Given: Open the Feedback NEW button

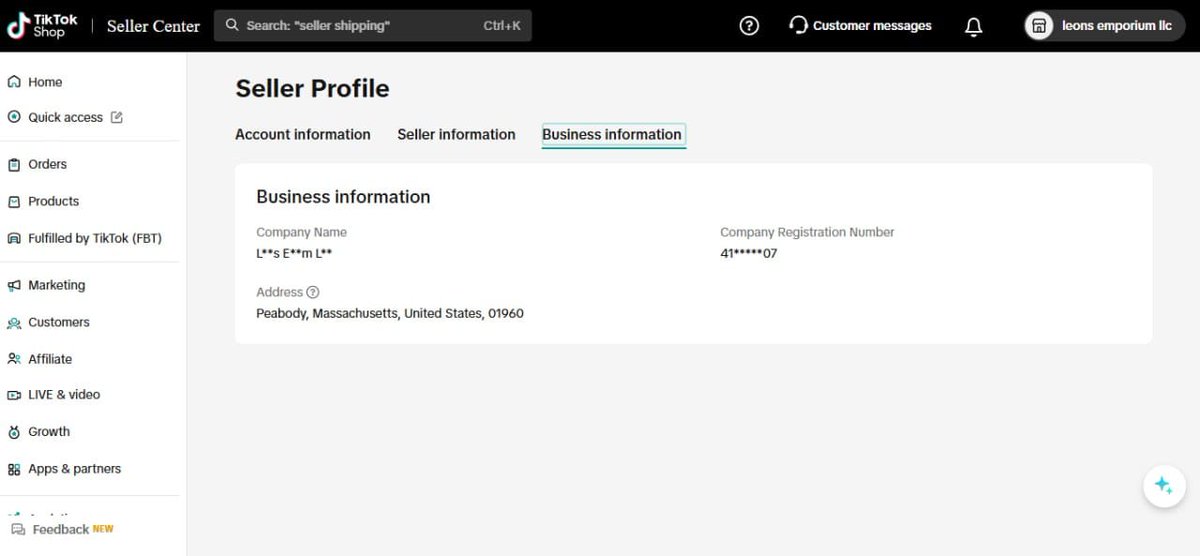Looking at the screenshot, I should coord(63,529).
